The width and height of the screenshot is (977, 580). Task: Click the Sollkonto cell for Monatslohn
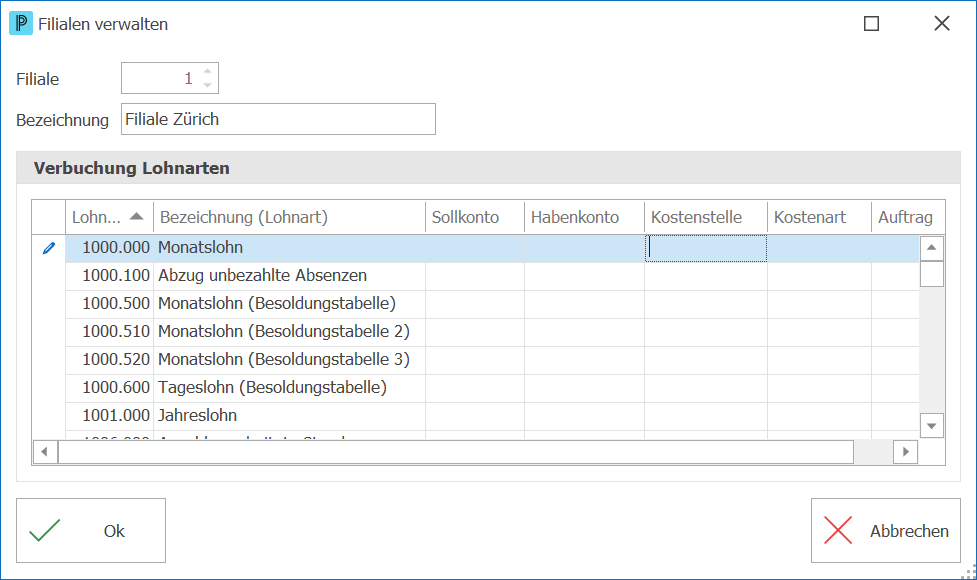475,248
